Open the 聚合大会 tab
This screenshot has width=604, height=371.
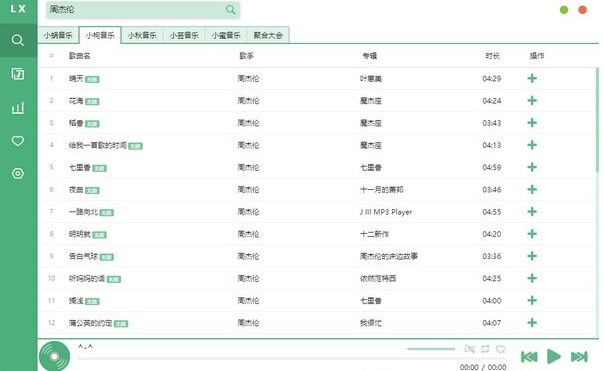[x=268, y=35]
